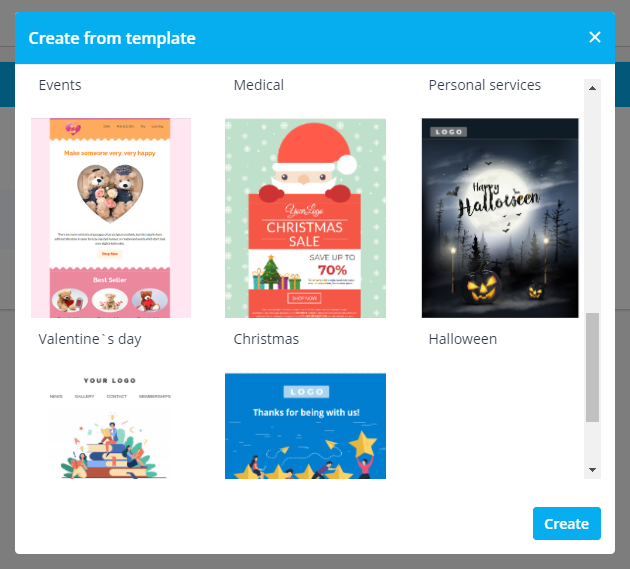Click the LOGO badge on Halloween template
630x569 pixels.
point(445,131)
